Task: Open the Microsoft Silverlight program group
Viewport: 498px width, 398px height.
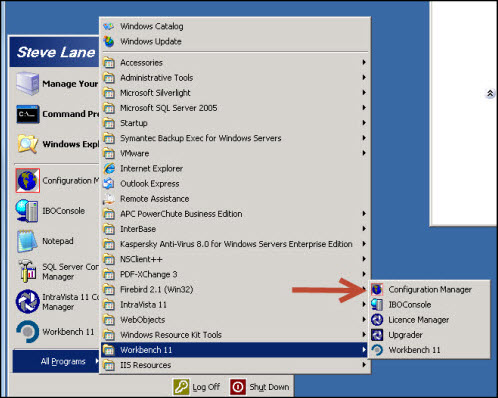Action: coord(235,93)
